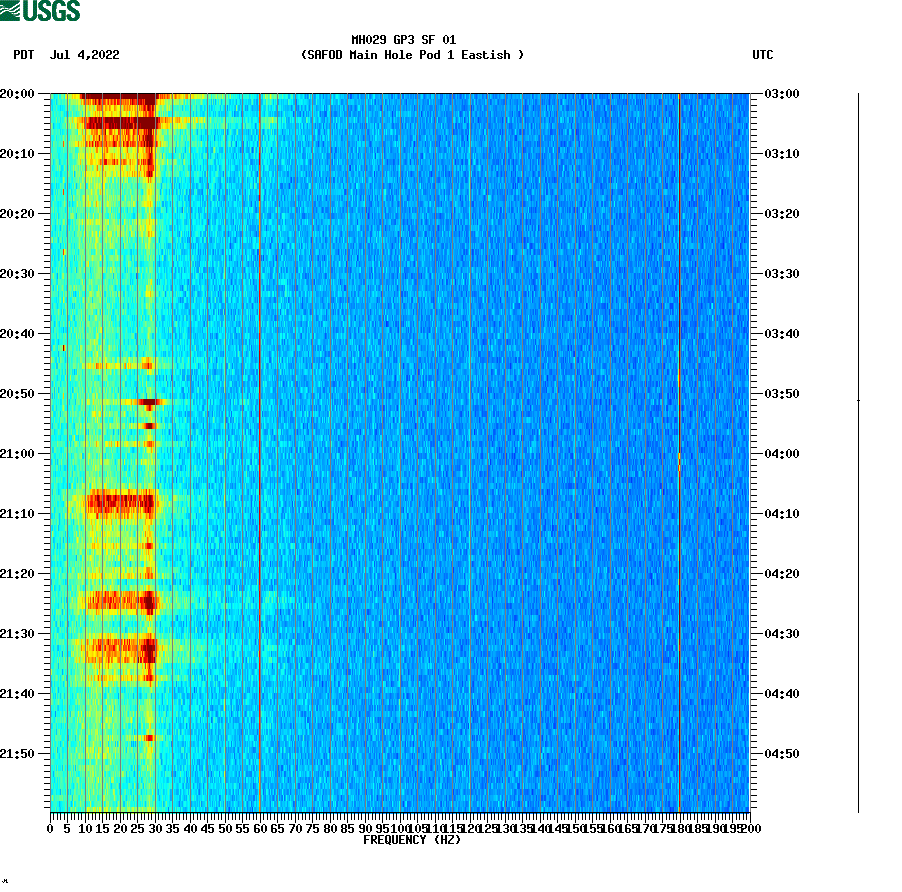The height and width of the screenshot is (892, 902).
Task: Click the FREQUENCY (HZ) axis title
Action: [413, 840]
